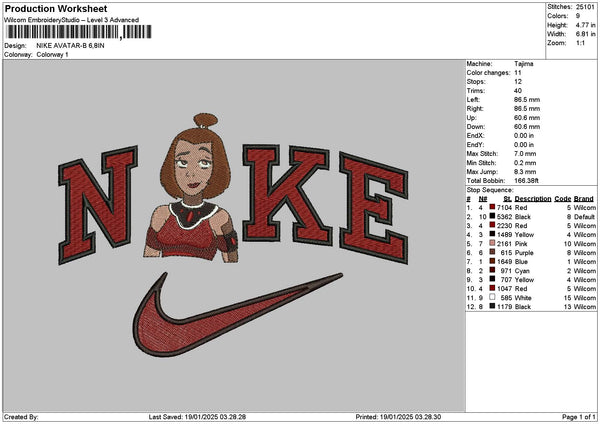Select the Width value 6.81 in

(x=585, y=34)
